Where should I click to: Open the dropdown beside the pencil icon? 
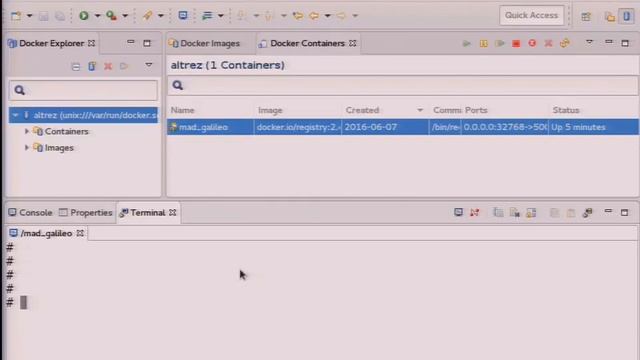pos(160,16)
